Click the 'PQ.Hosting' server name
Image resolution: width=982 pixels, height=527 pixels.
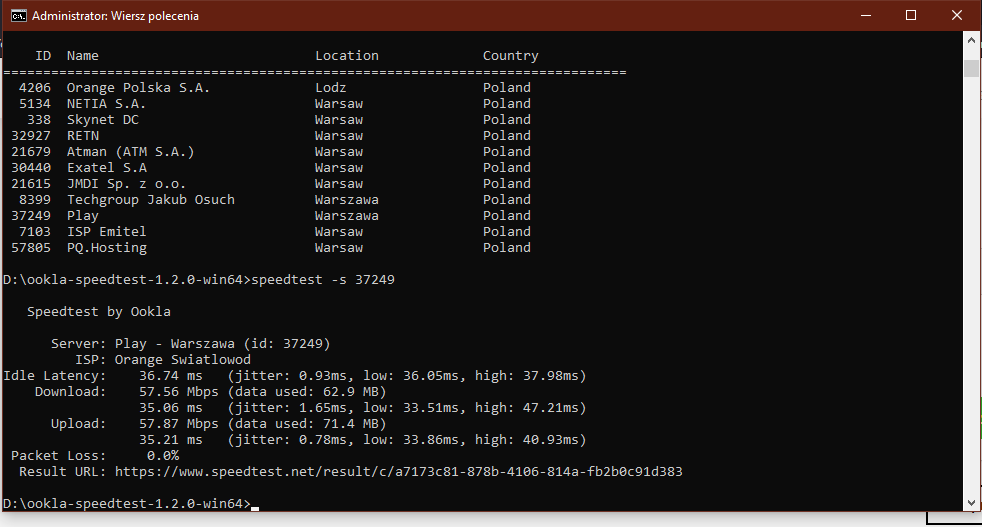pos(107,248)
